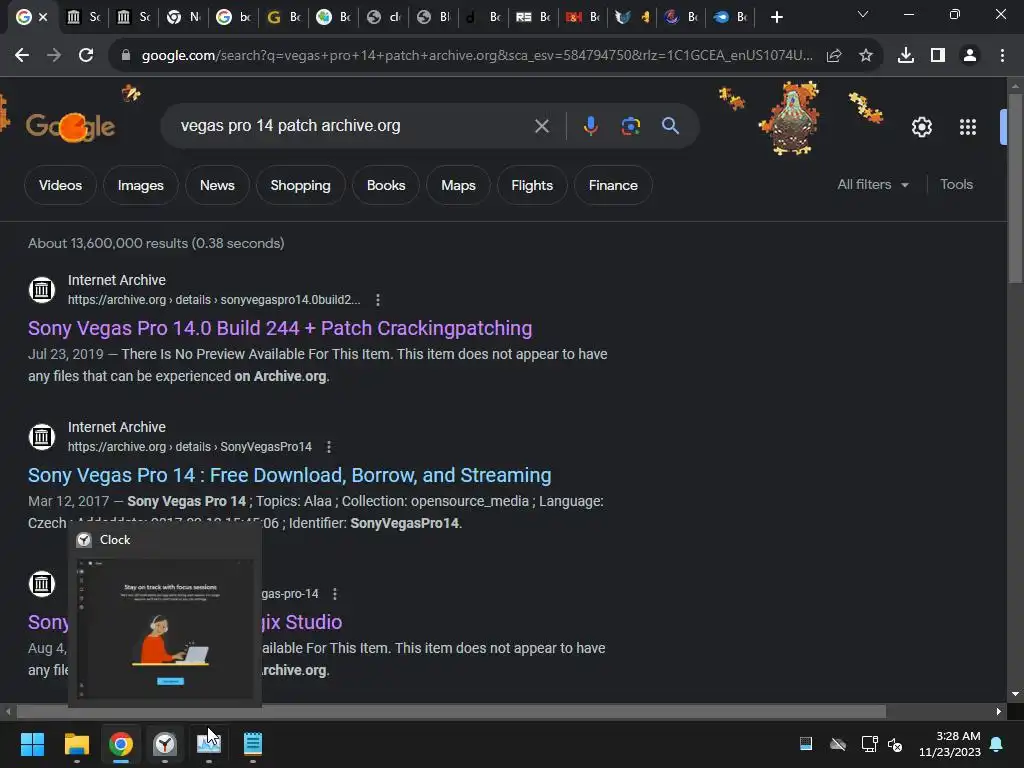
Task: Click the horizontal scrollbar right arrow
Action: click(x=999, y=711)
